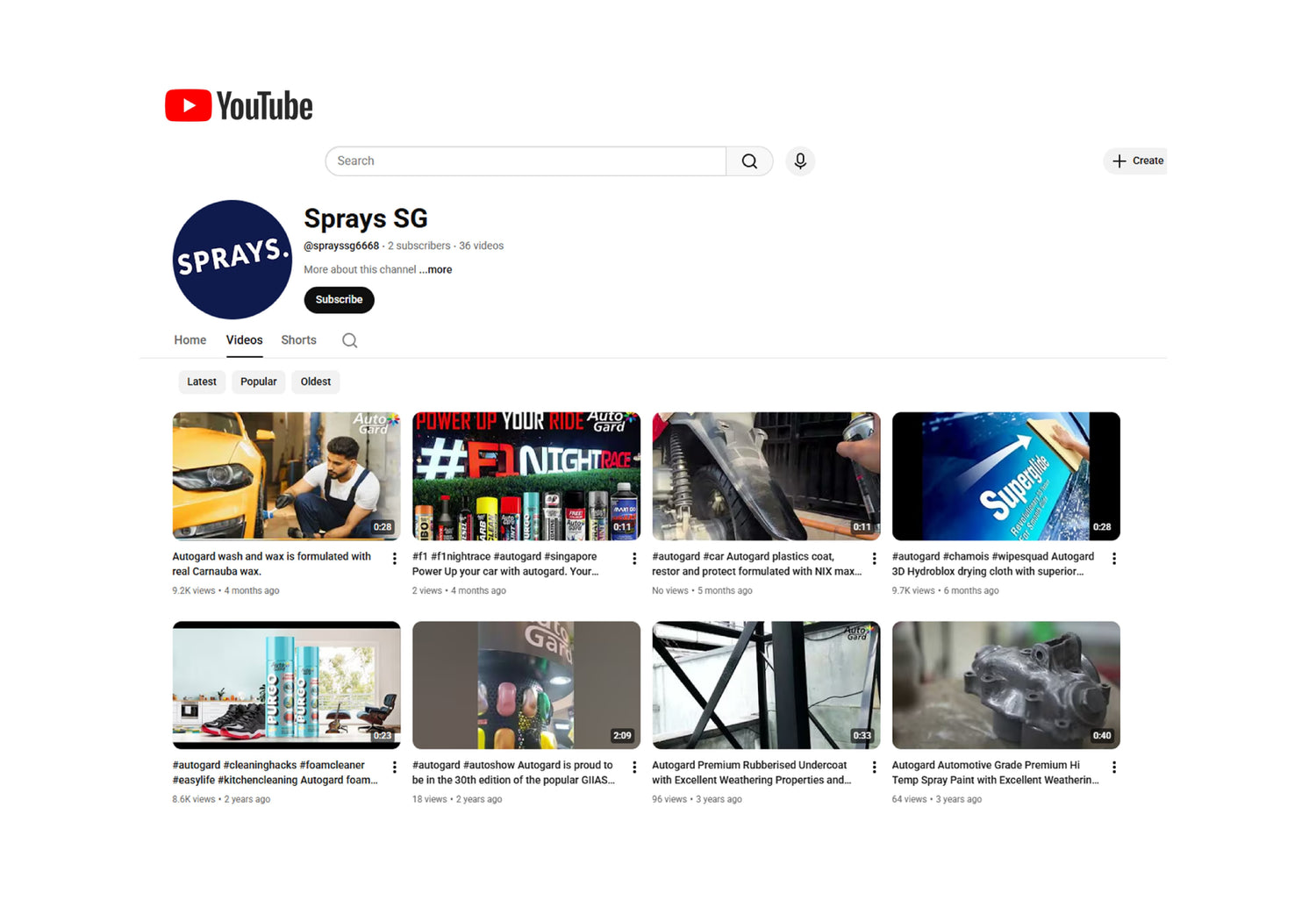Switch to the Shorts tab
1316x921 pixels.
click(298, 340)
